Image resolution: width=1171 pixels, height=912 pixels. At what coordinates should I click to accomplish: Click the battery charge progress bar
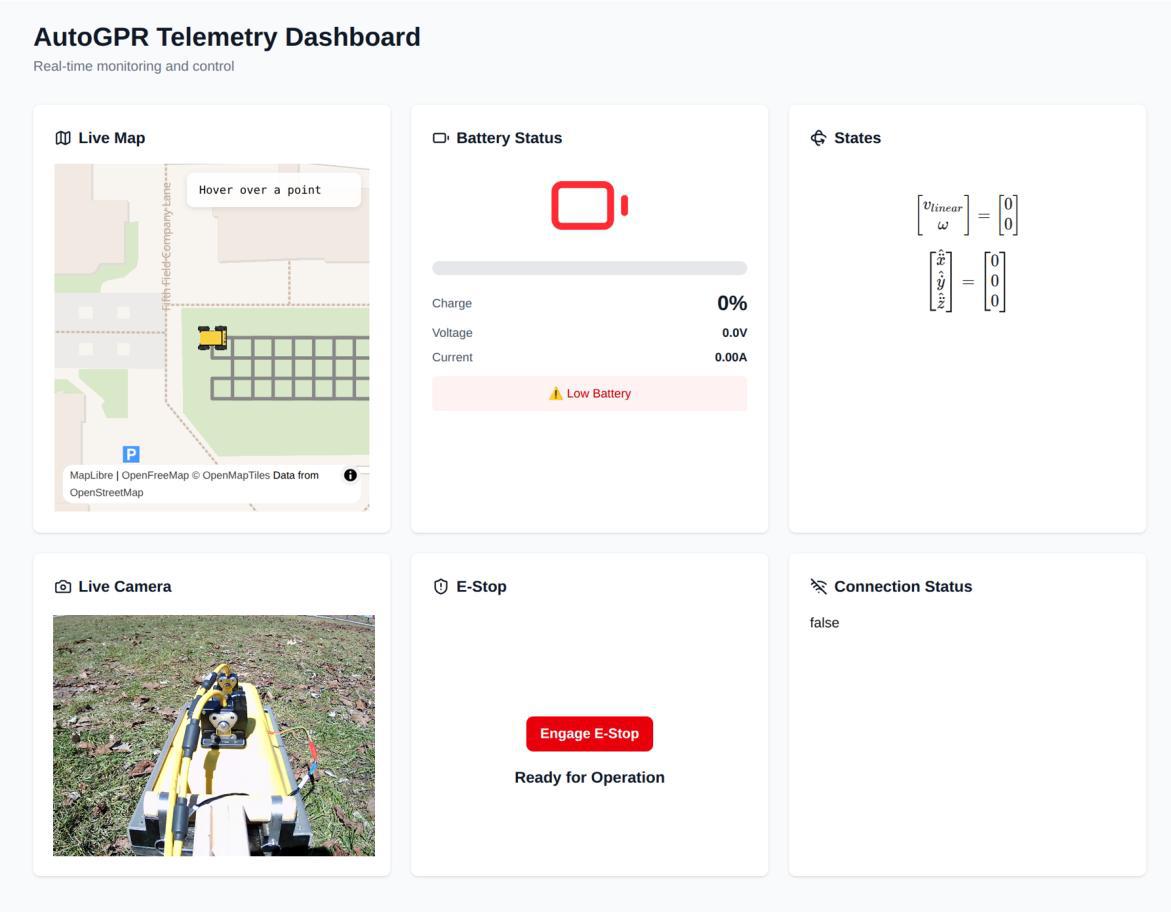pos(589,268)
